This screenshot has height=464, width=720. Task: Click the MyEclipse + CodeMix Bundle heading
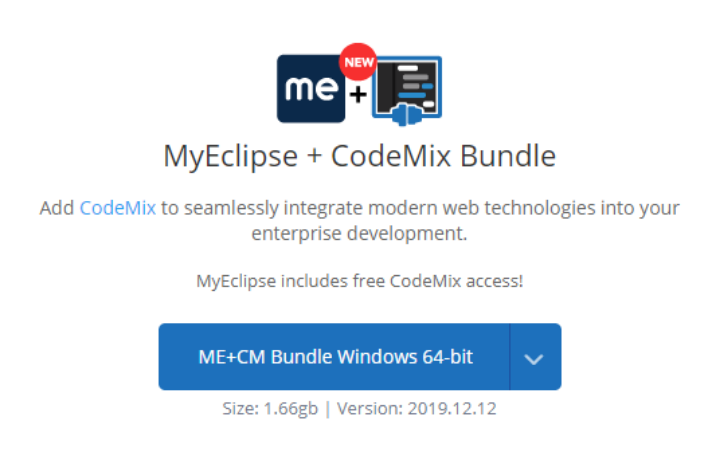360,157
